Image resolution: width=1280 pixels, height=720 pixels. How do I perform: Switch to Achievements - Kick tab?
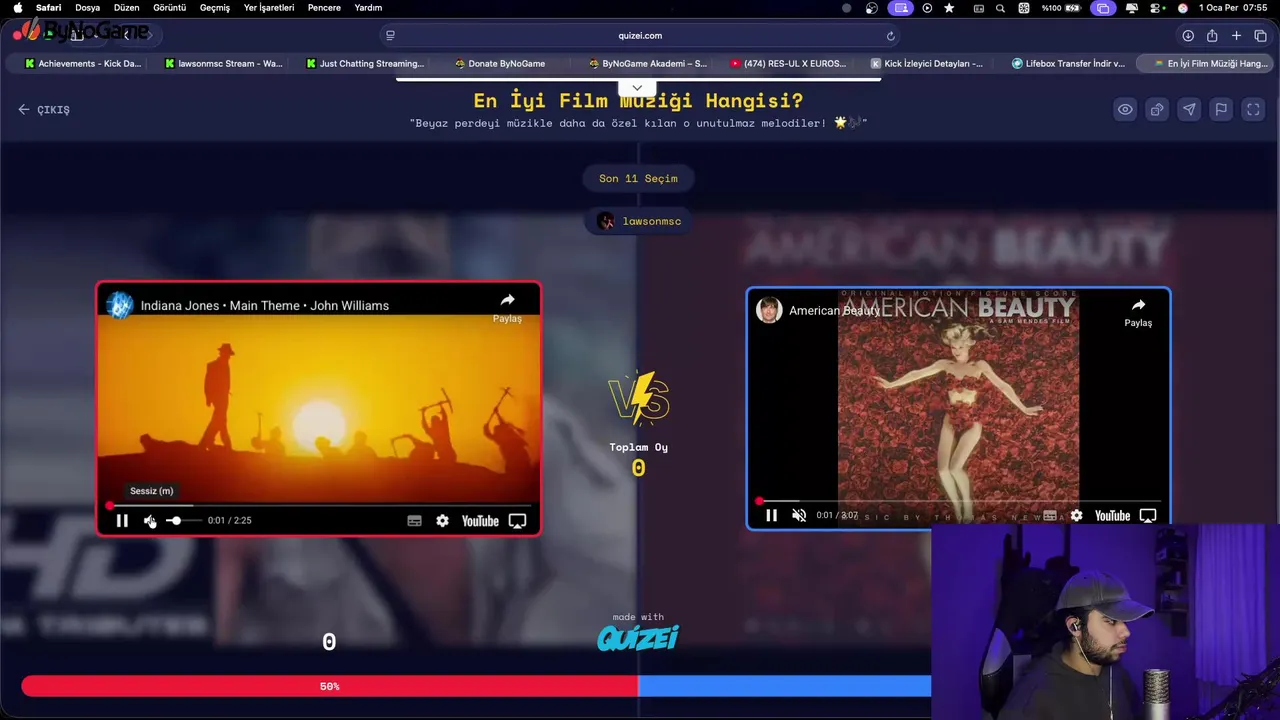[83, 63]
